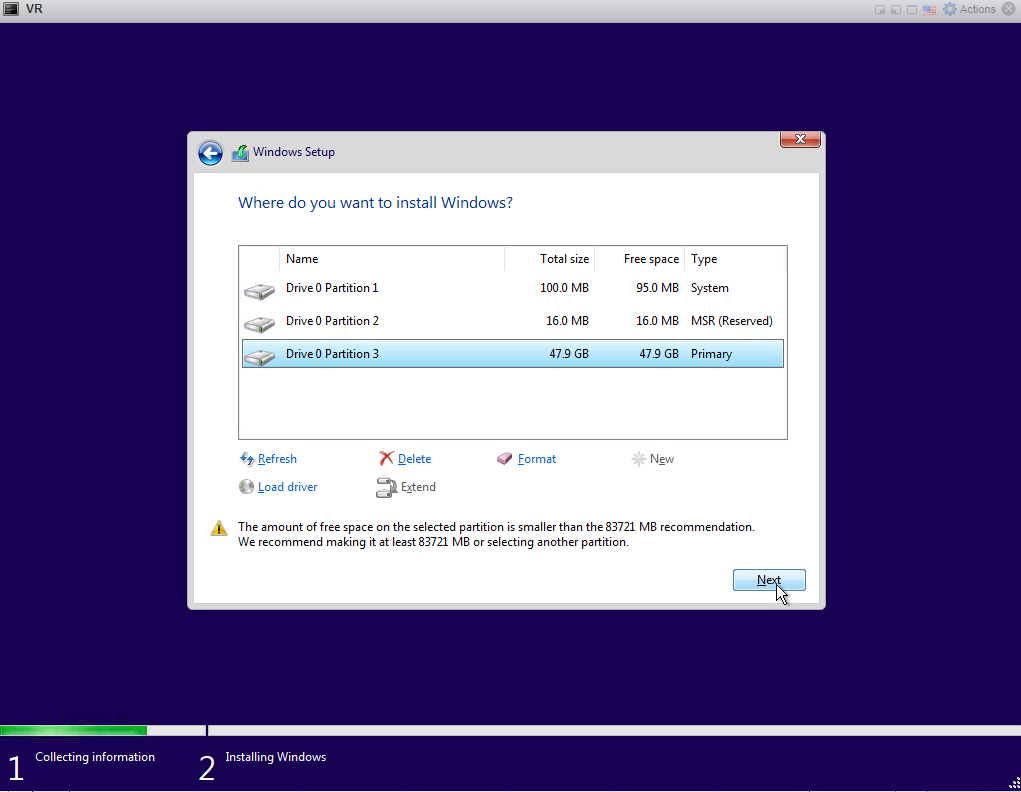Click the Format link
This screenshot has height=792, width=1021.
(537, 459)
